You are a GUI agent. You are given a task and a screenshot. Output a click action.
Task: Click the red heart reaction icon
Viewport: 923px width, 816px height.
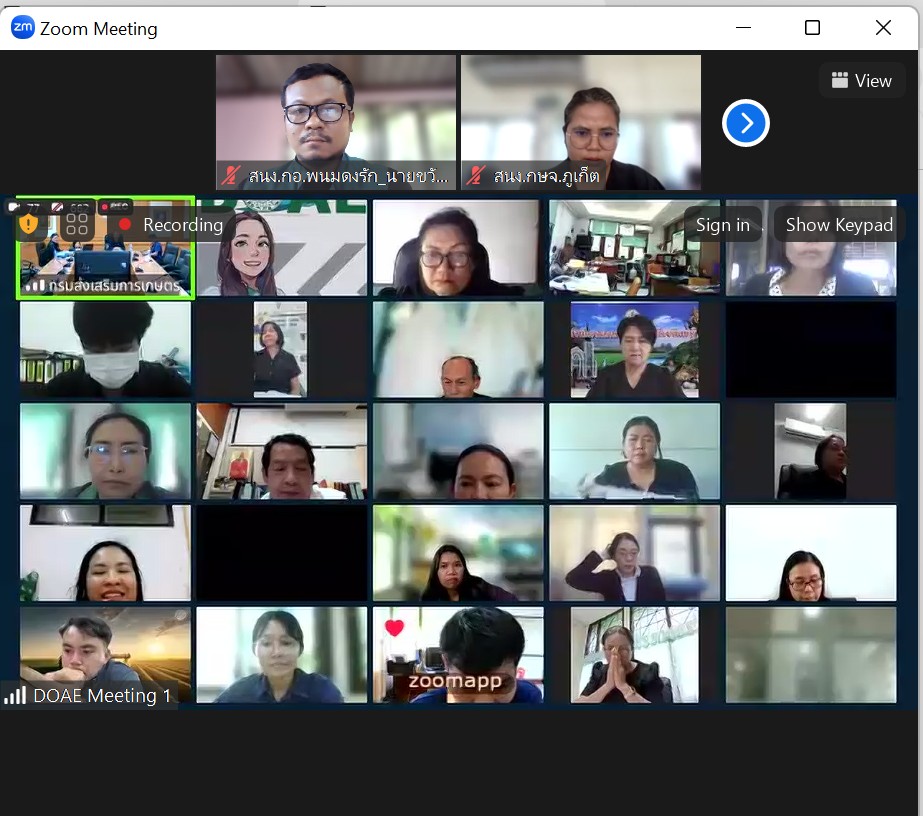pos(395,628)
